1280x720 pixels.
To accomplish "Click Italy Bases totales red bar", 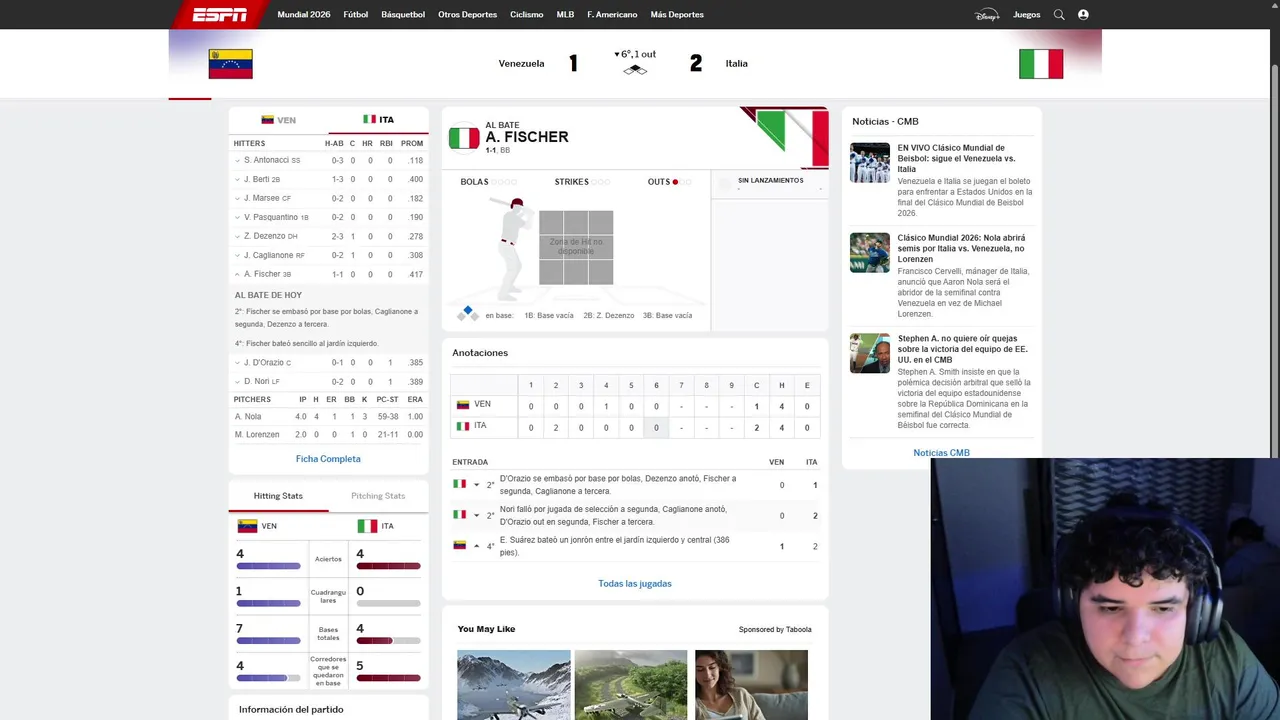I will tap(375, 641).
